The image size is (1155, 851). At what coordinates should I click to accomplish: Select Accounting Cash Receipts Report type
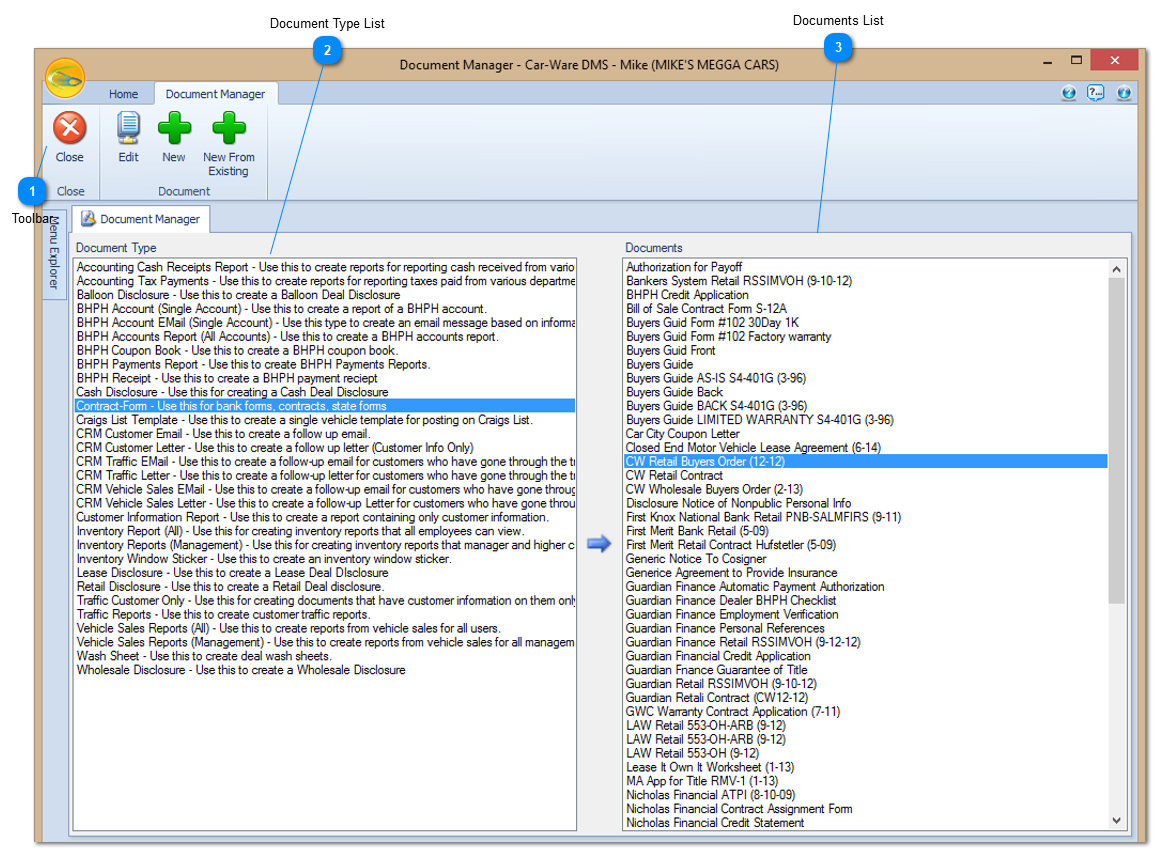click(x=325, y=267)
